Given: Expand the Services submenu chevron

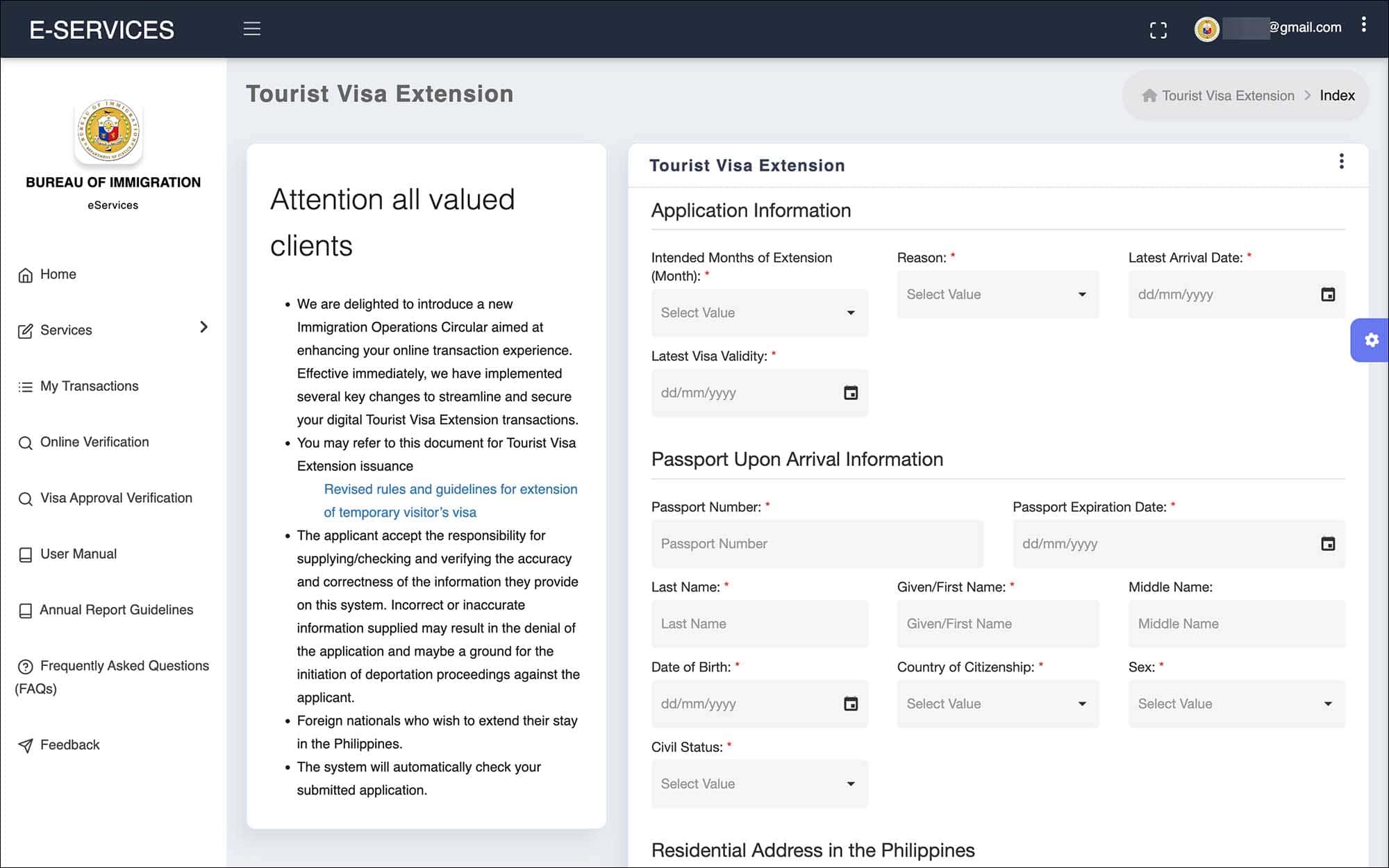Looking at the screenshot, I should pyautogui.click(x=203, y=327).
